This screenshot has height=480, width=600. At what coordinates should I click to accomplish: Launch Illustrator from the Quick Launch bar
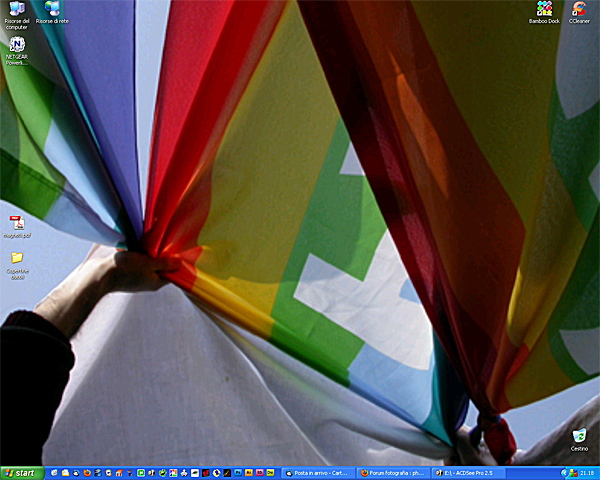click(x=249, y=472)
